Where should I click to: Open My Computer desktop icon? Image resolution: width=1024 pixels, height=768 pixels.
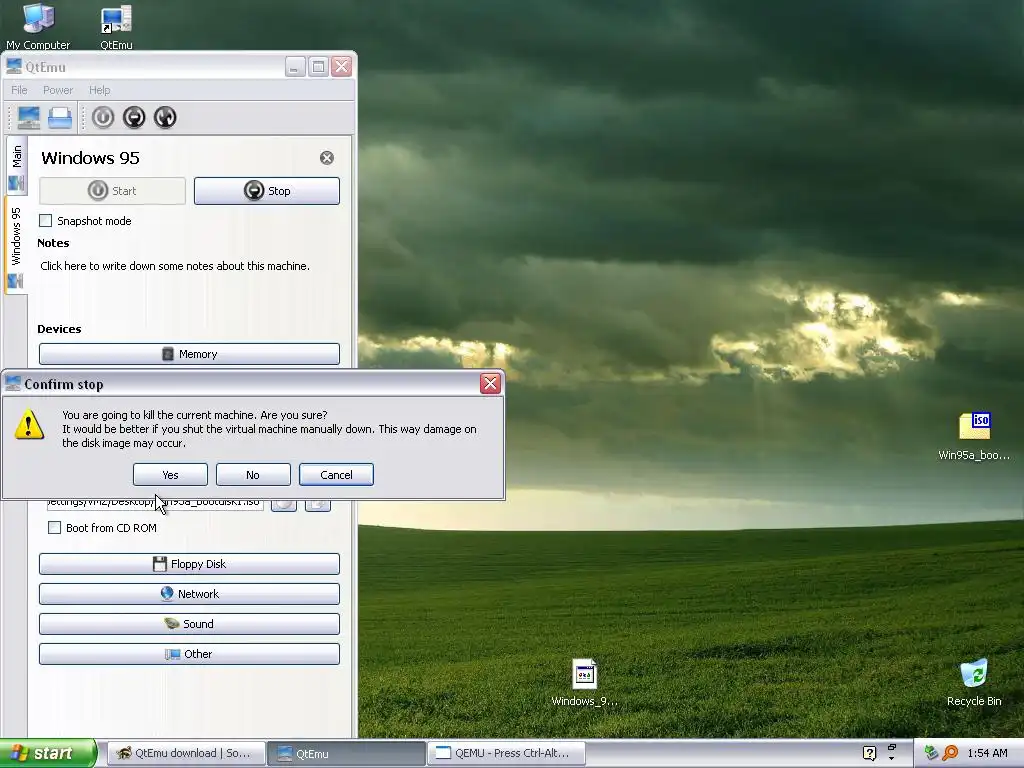pos(38,26)
